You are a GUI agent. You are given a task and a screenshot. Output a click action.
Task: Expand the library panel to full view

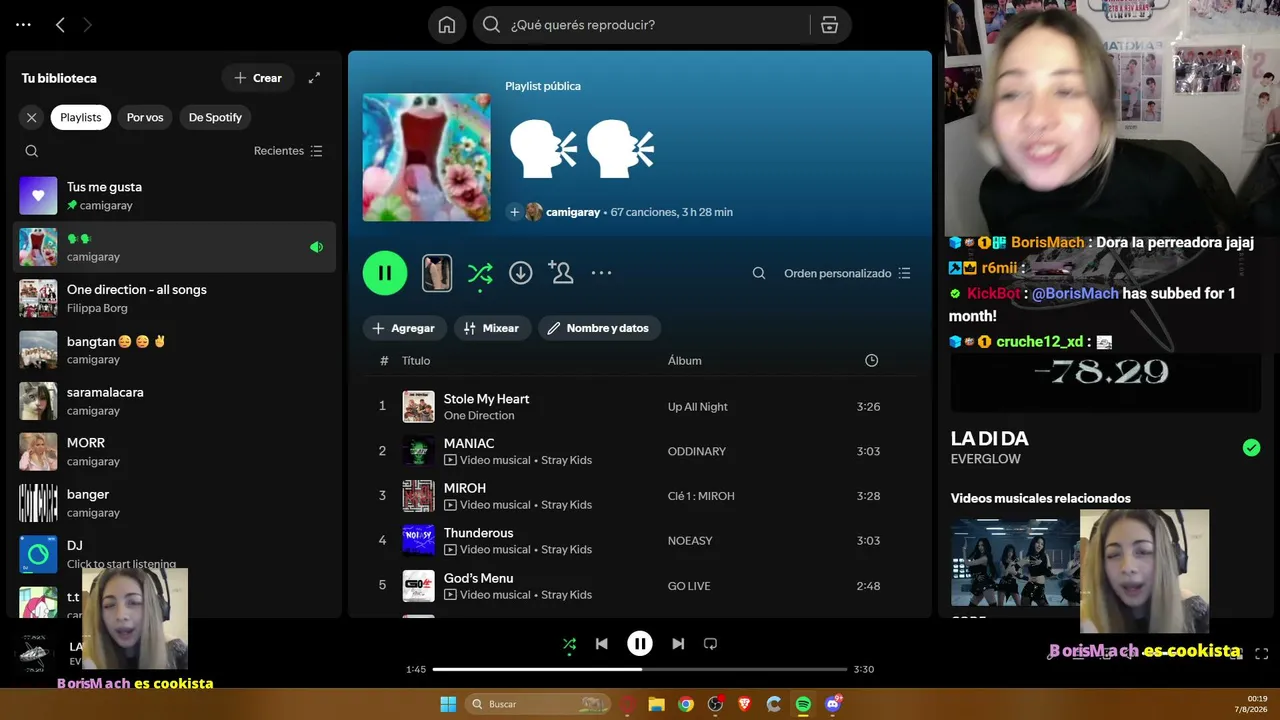click(x=314, y=78)
